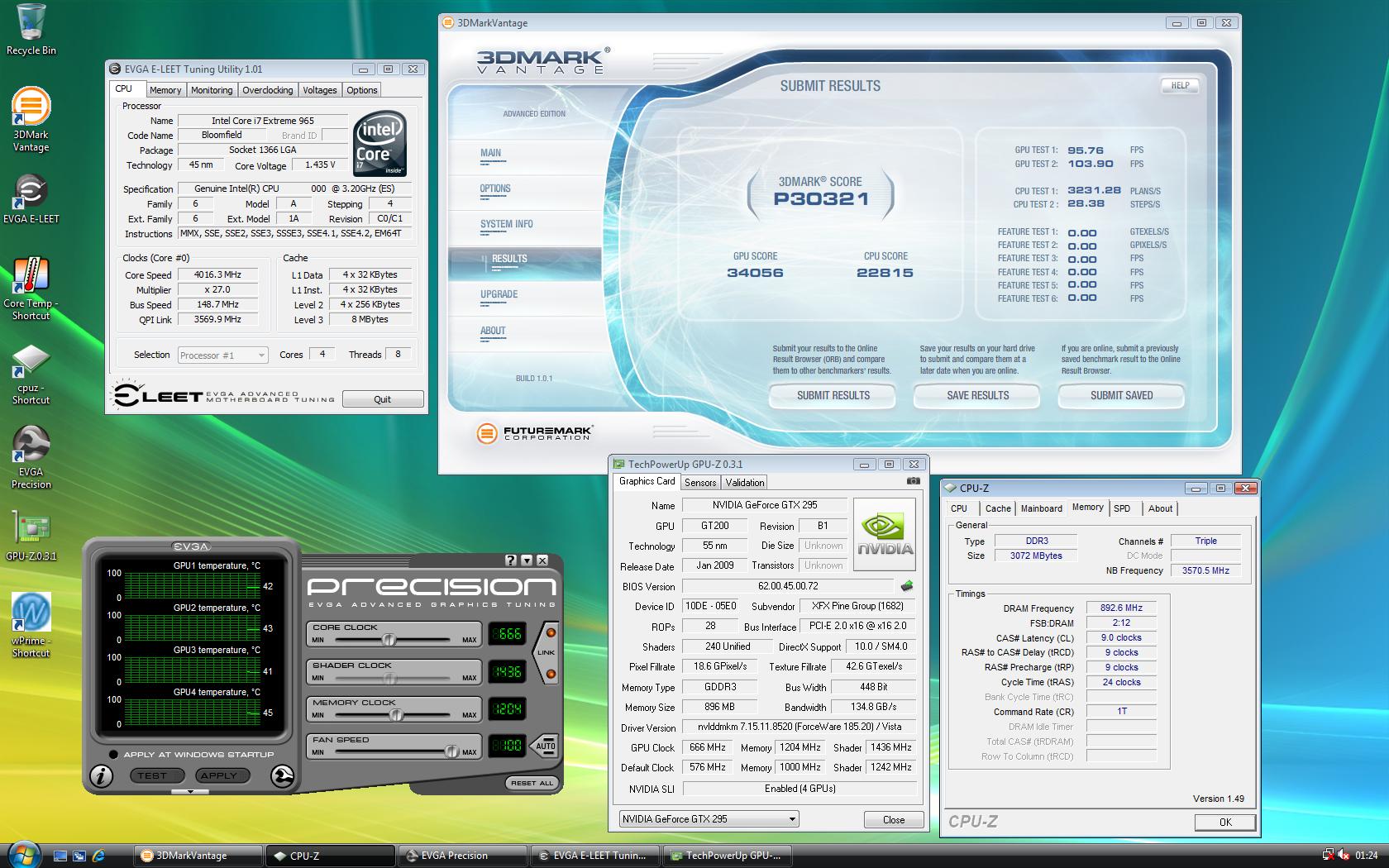
Task: Switch to EVGA Precision taskbar button
Action: tap(464, 856)
